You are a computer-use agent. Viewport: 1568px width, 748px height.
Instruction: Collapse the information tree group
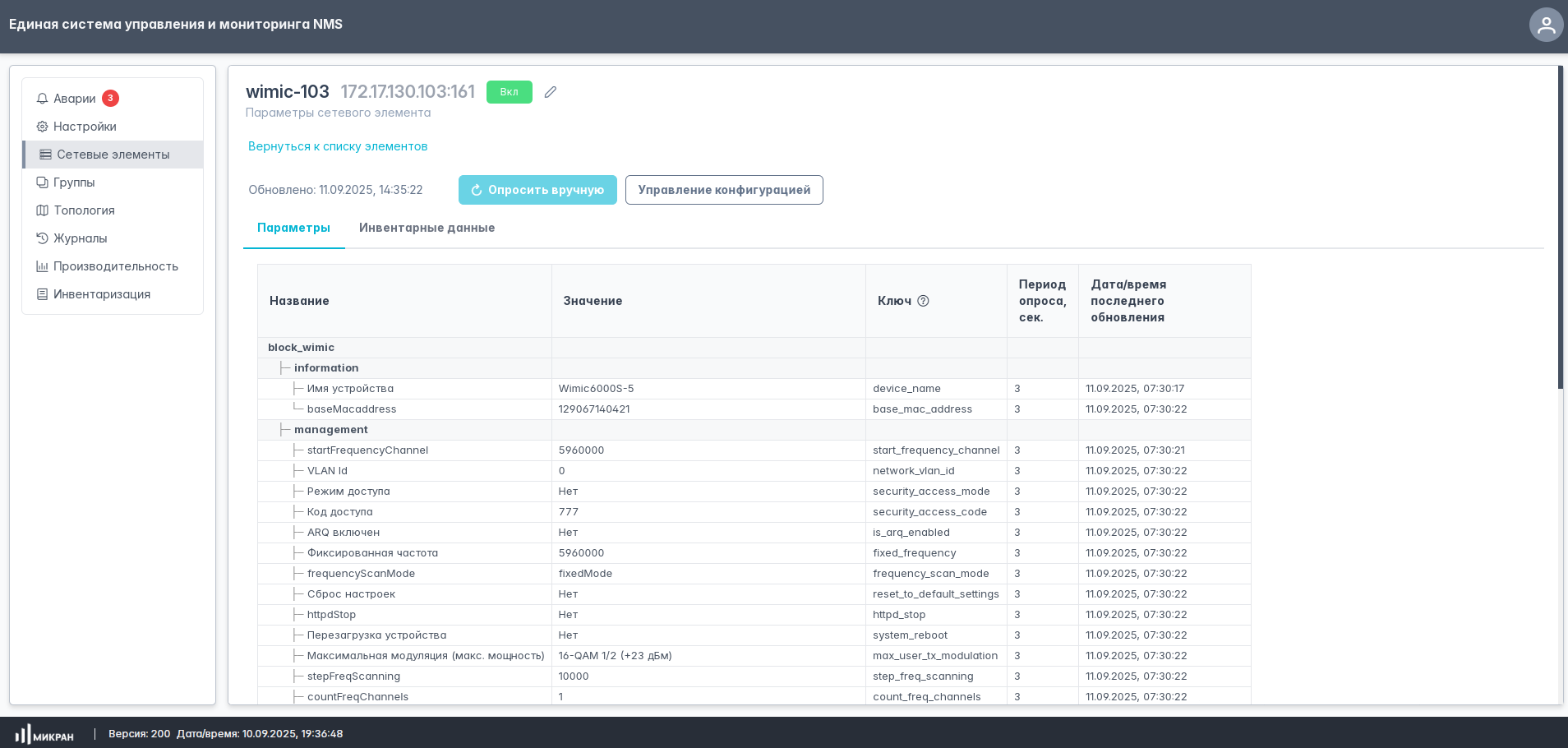325,368
